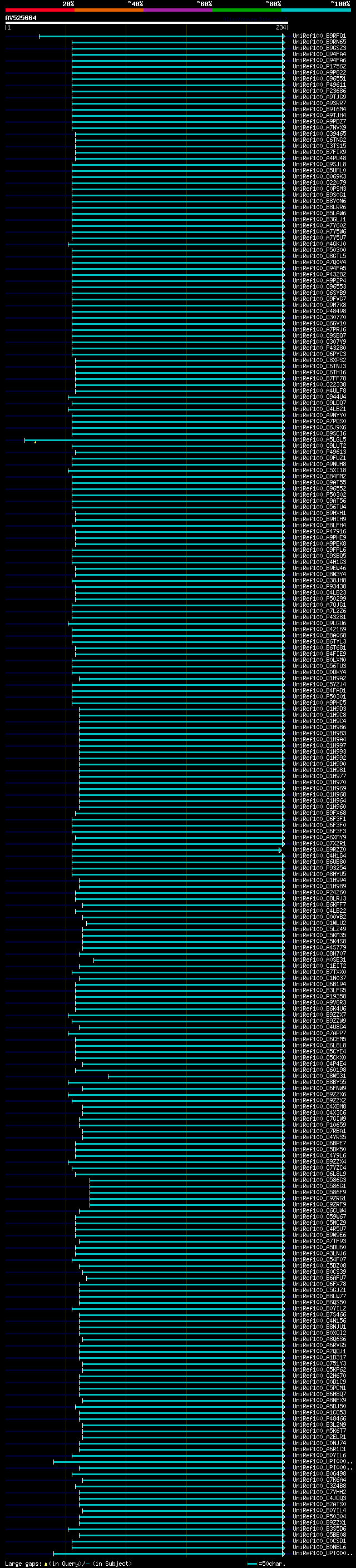Open hit UniRef100_P47916
The image size is (356, 1568).
[319, 531]
